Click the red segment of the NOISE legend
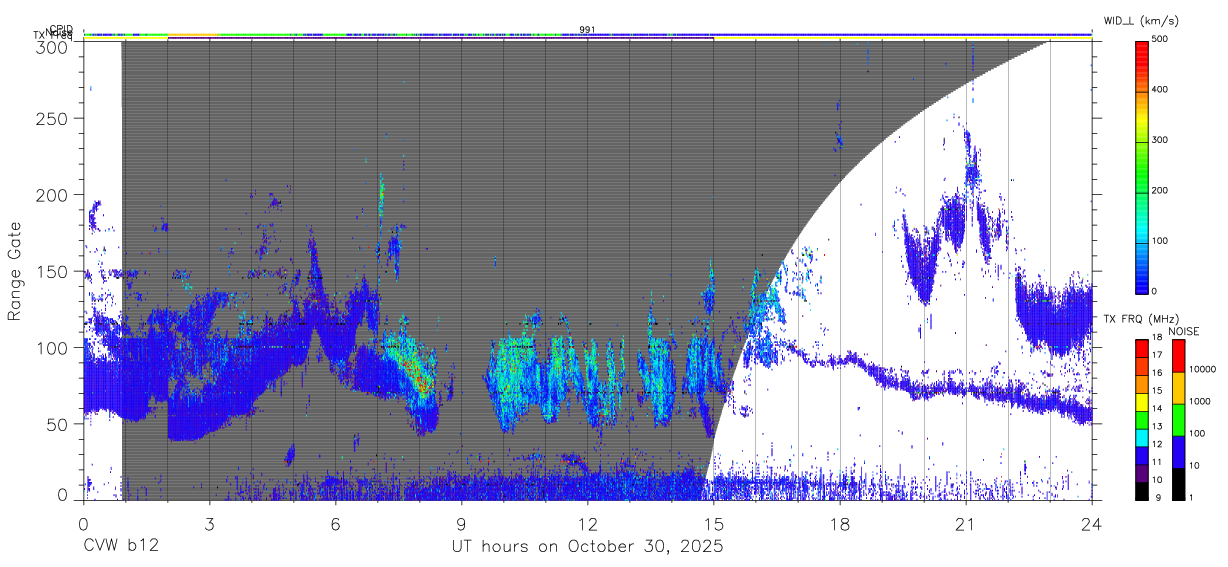1228x567 pixels. point(1177,355)
